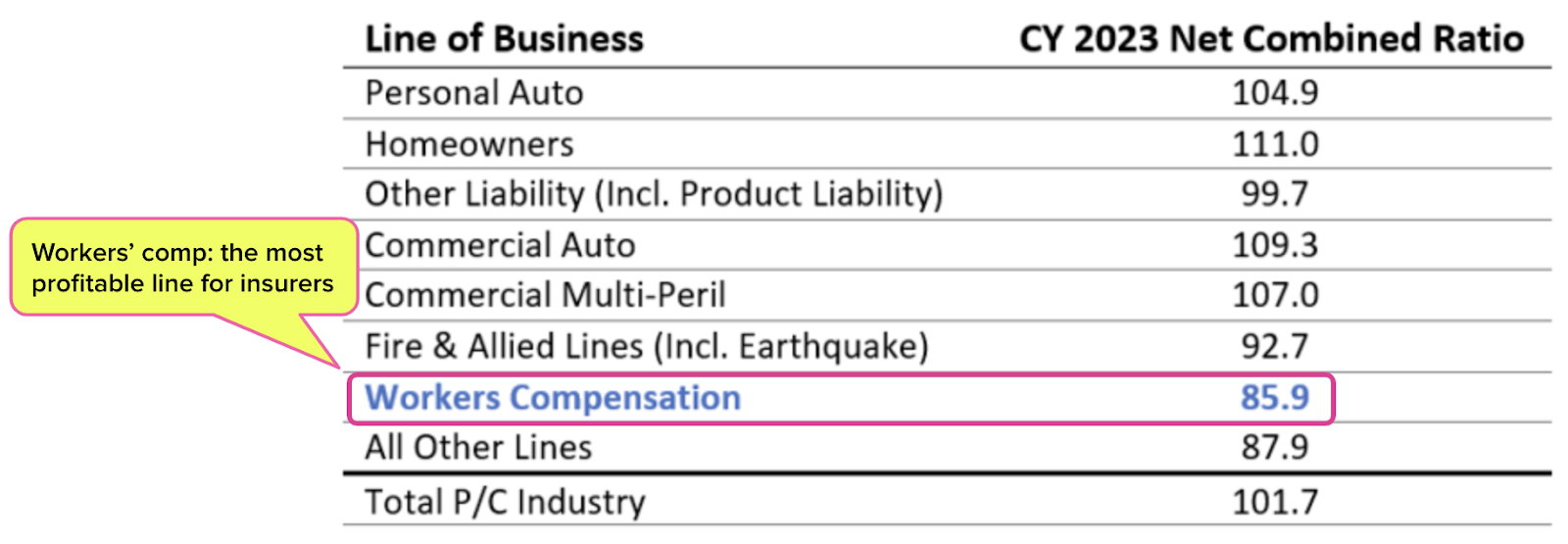
Task: Click the yellow Workers' comp callout note
Action: 183,268
